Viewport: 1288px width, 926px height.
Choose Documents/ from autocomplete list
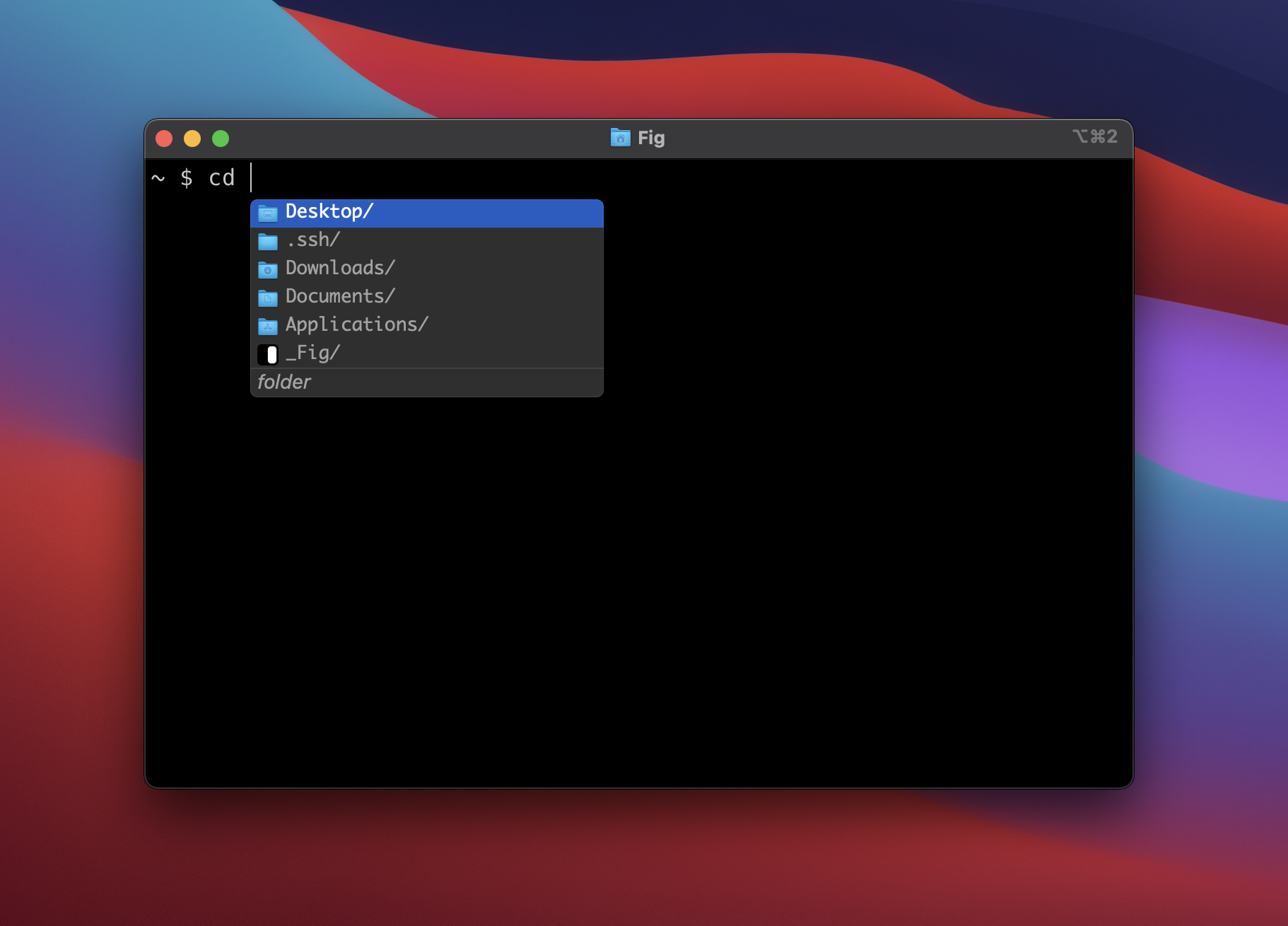(427, 298)
